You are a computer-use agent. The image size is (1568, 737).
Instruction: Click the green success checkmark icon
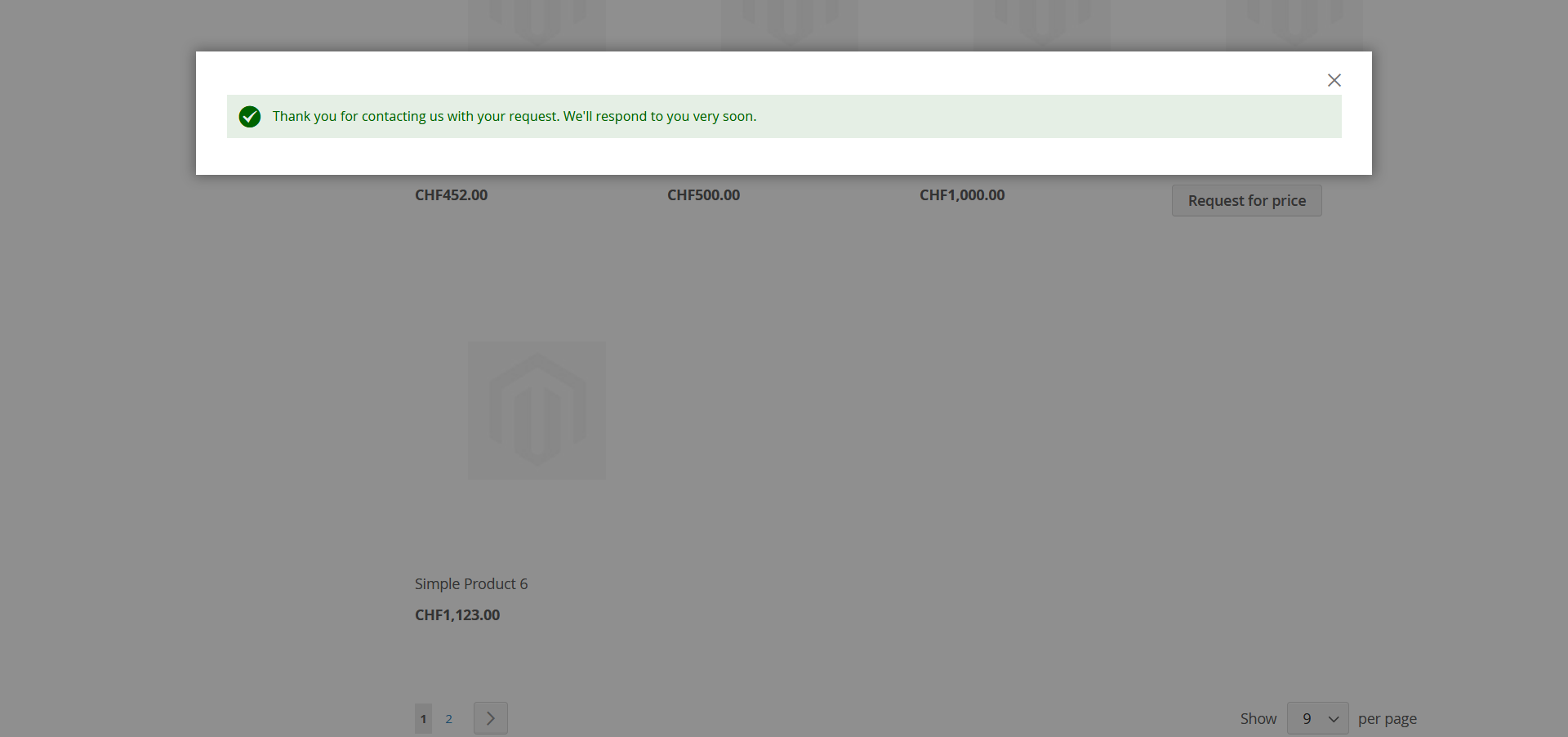250,117
